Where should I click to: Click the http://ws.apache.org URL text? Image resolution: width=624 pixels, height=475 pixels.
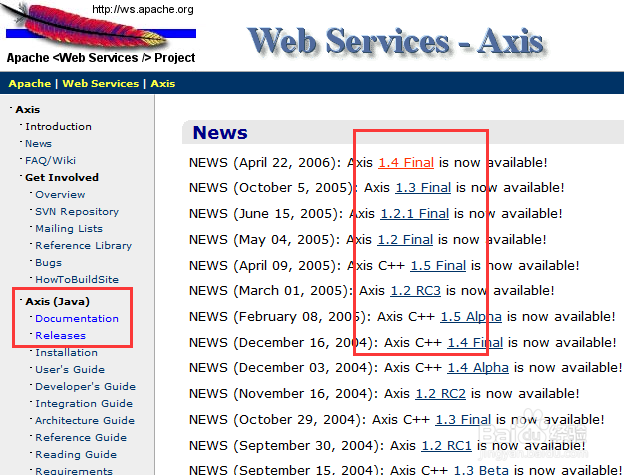click(143, 9)
